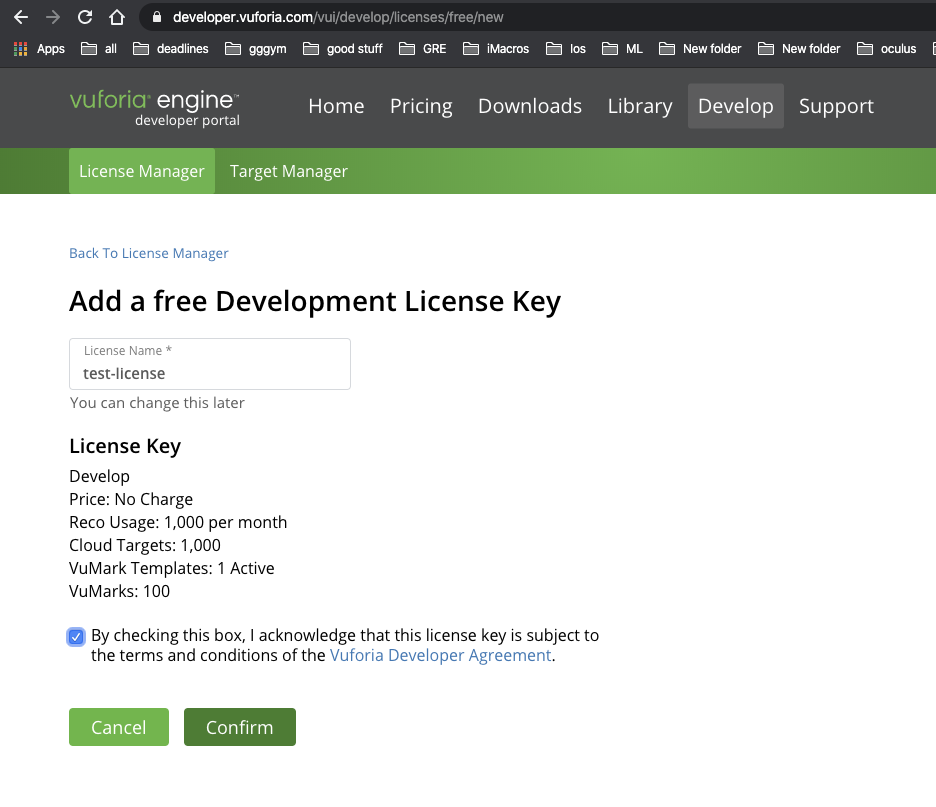936x807 pixels.
Task: Open the Downloads section
Action: pyautogui.click(x=530, y=106)
